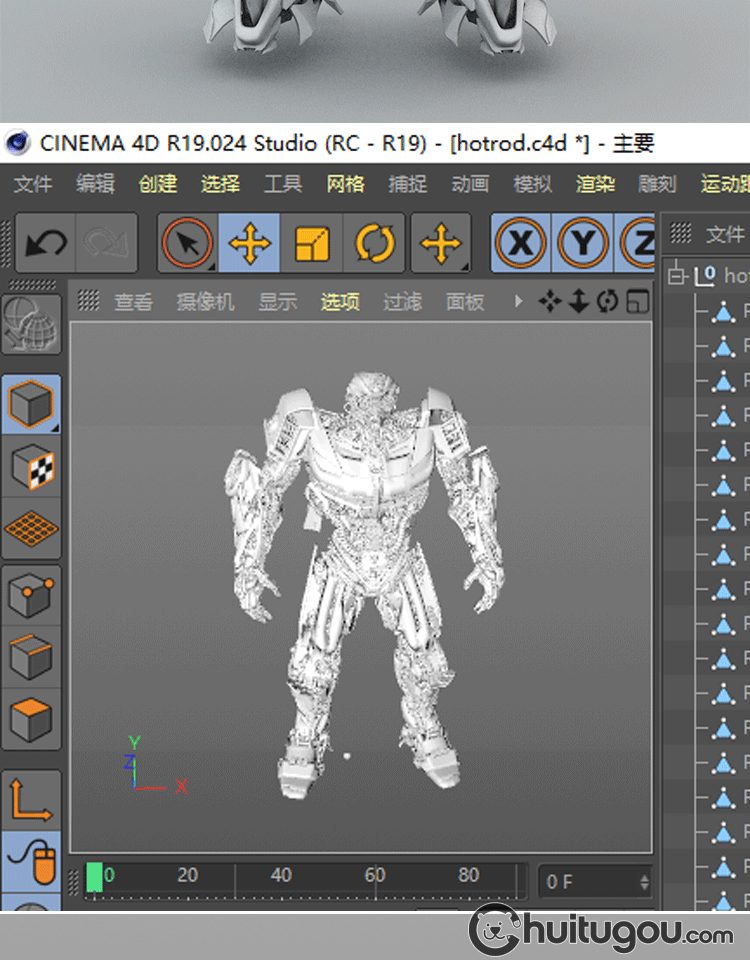Click the Undo arrow button

(46, 243)
